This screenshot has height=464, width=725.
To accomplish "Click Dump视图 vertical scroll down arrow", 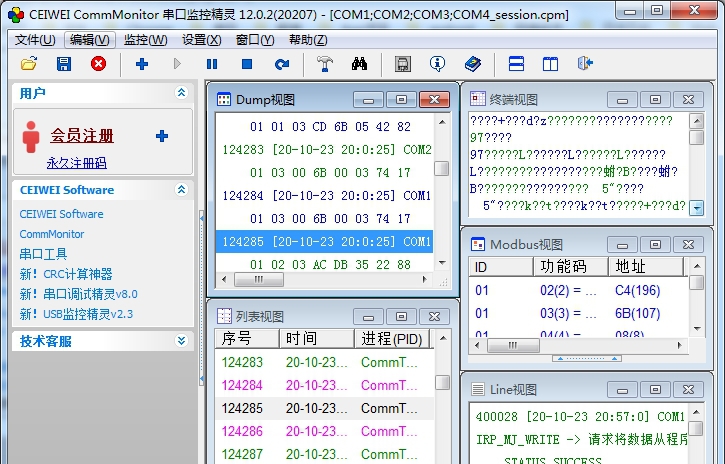I will (x=442, y=263).
